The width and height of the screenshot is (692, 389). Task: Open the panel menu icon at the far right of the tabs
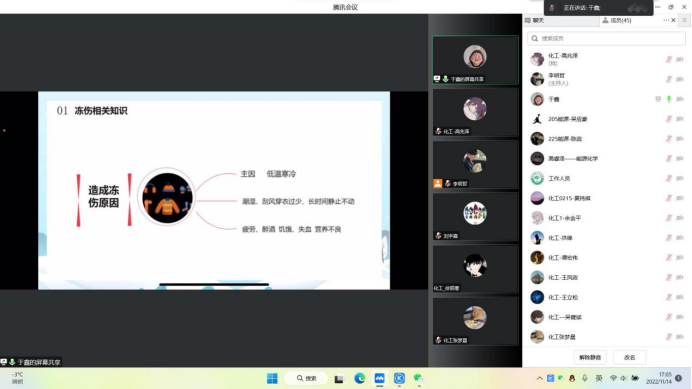click(x=684, y=20)
